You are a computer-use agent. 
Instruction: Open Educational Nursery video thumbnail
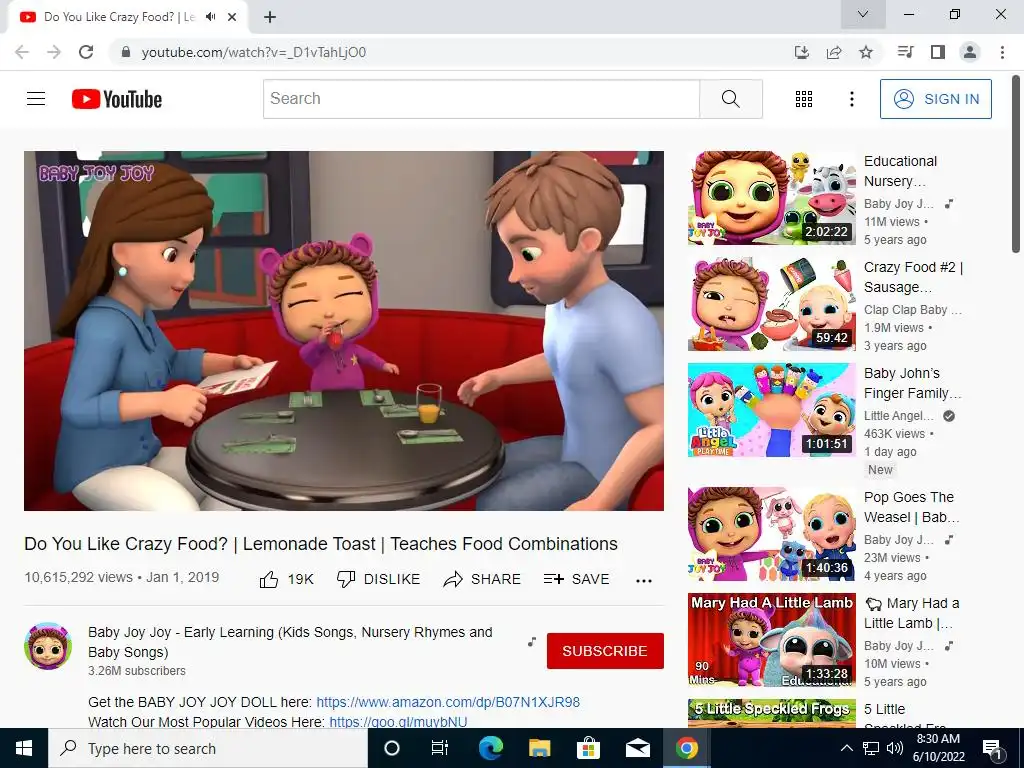(x=771, y=198)
